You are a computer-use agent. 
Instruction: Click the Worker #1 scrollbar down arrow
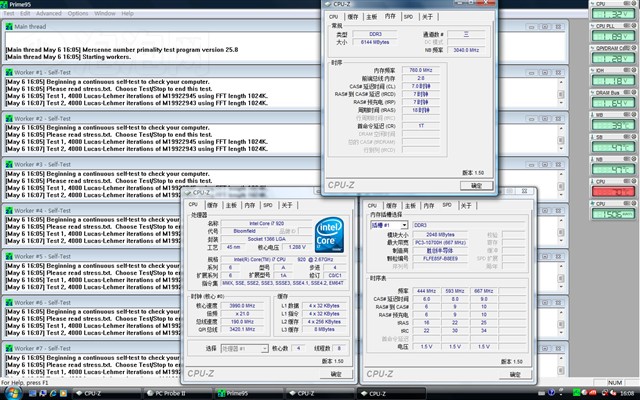(561, 103)
